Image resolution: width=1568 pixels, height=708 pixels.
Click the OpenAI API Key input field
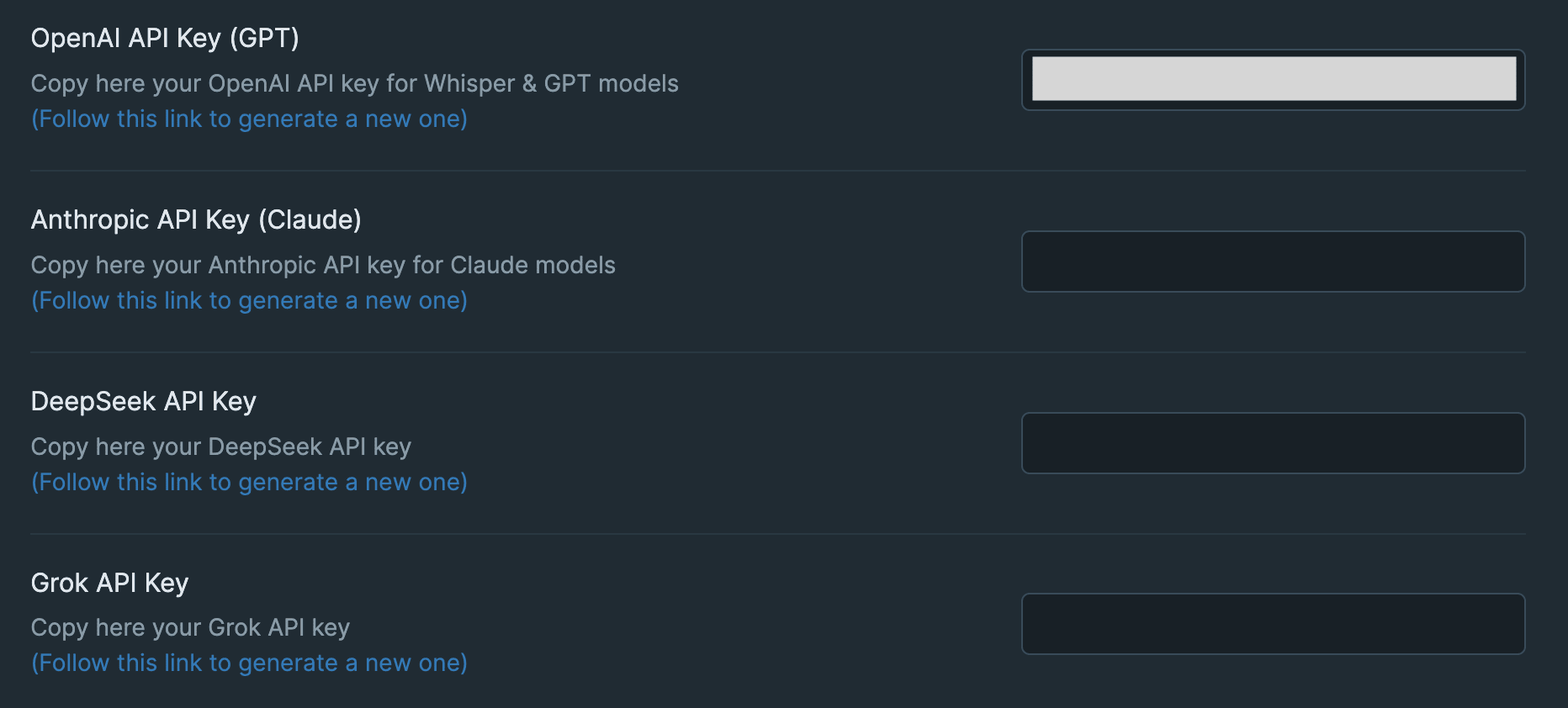click(x=1273, y=80)
